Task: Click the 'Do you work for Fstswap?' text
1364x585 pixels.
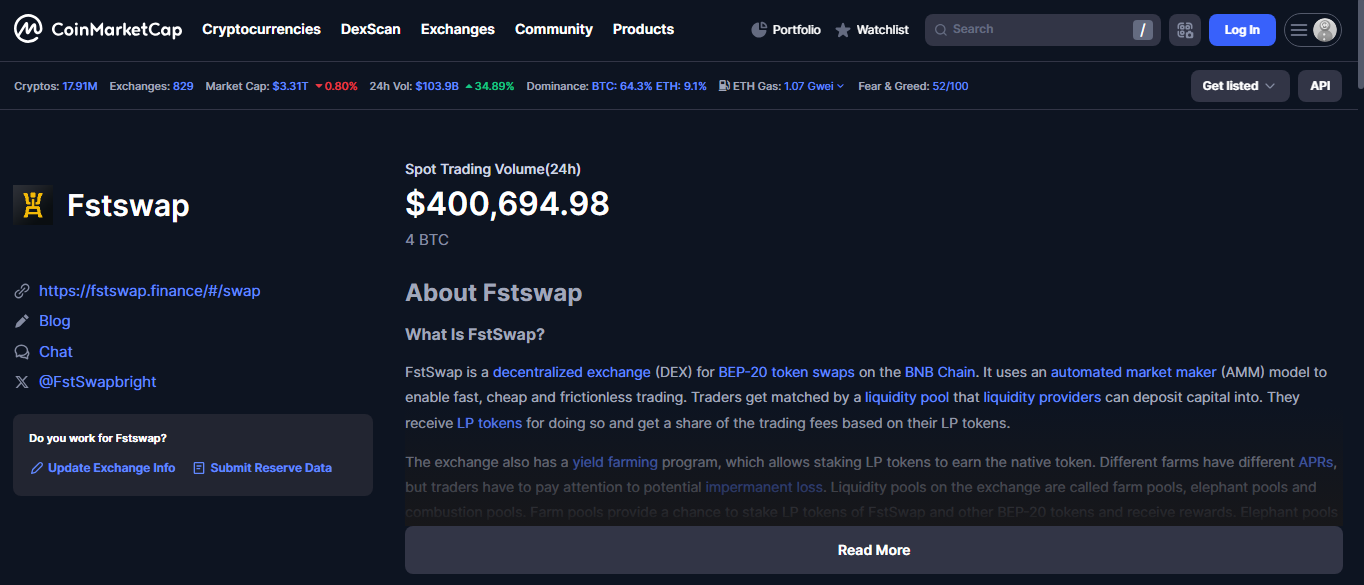Action: 98,438
